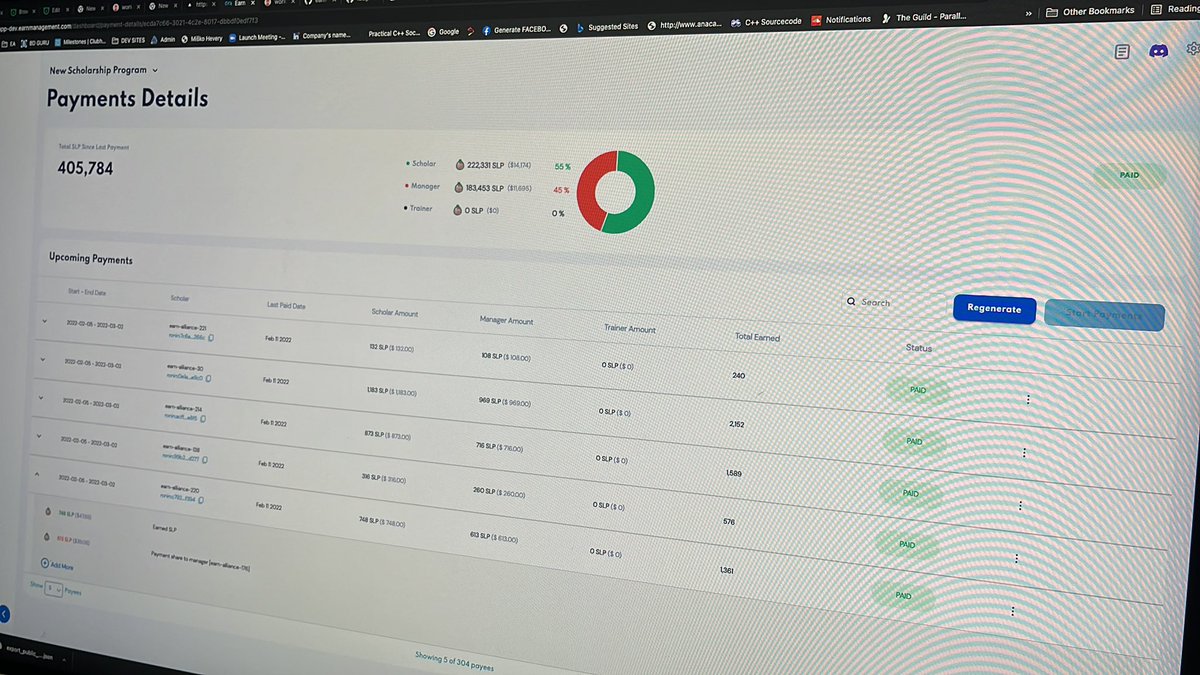Expand the payment row showing 316 SLP scholar amount
The height and width of the screenshot is (675, 1200).
[38, 436]
